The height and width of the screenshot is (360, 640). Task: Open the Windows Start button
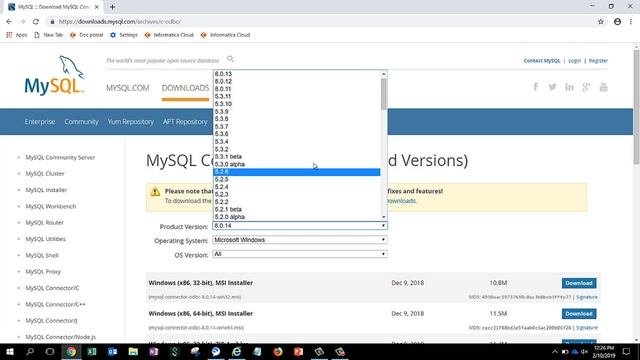(10, 351)
